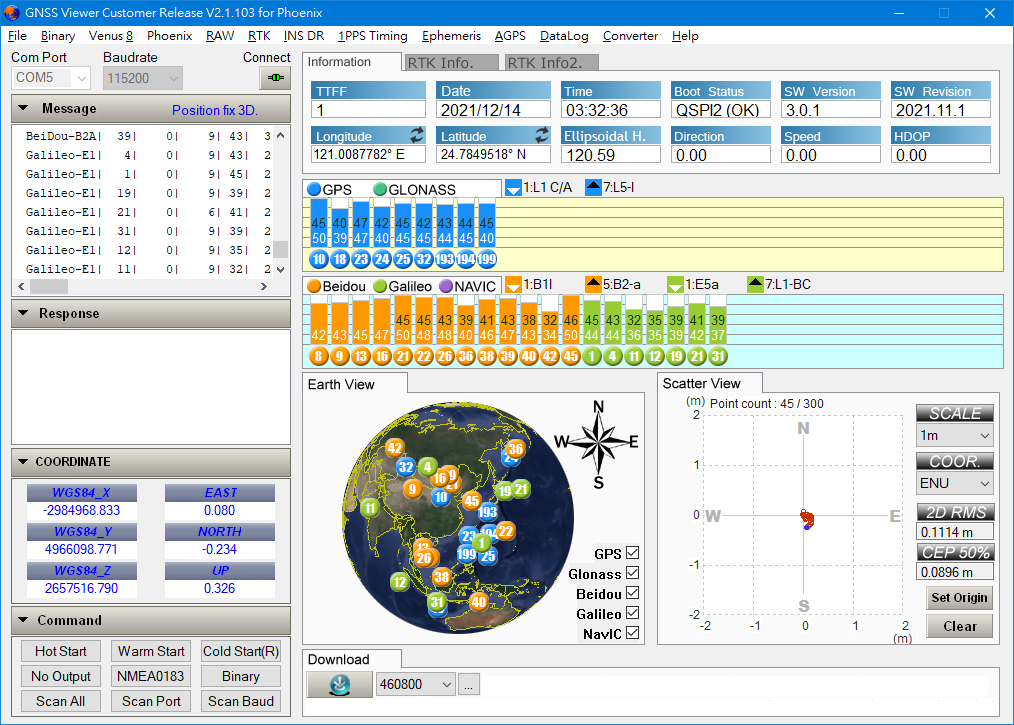Uncheck the GPS checkbox in Earth View
Viewport: 1014px width, 725px height.
point(632,554)
